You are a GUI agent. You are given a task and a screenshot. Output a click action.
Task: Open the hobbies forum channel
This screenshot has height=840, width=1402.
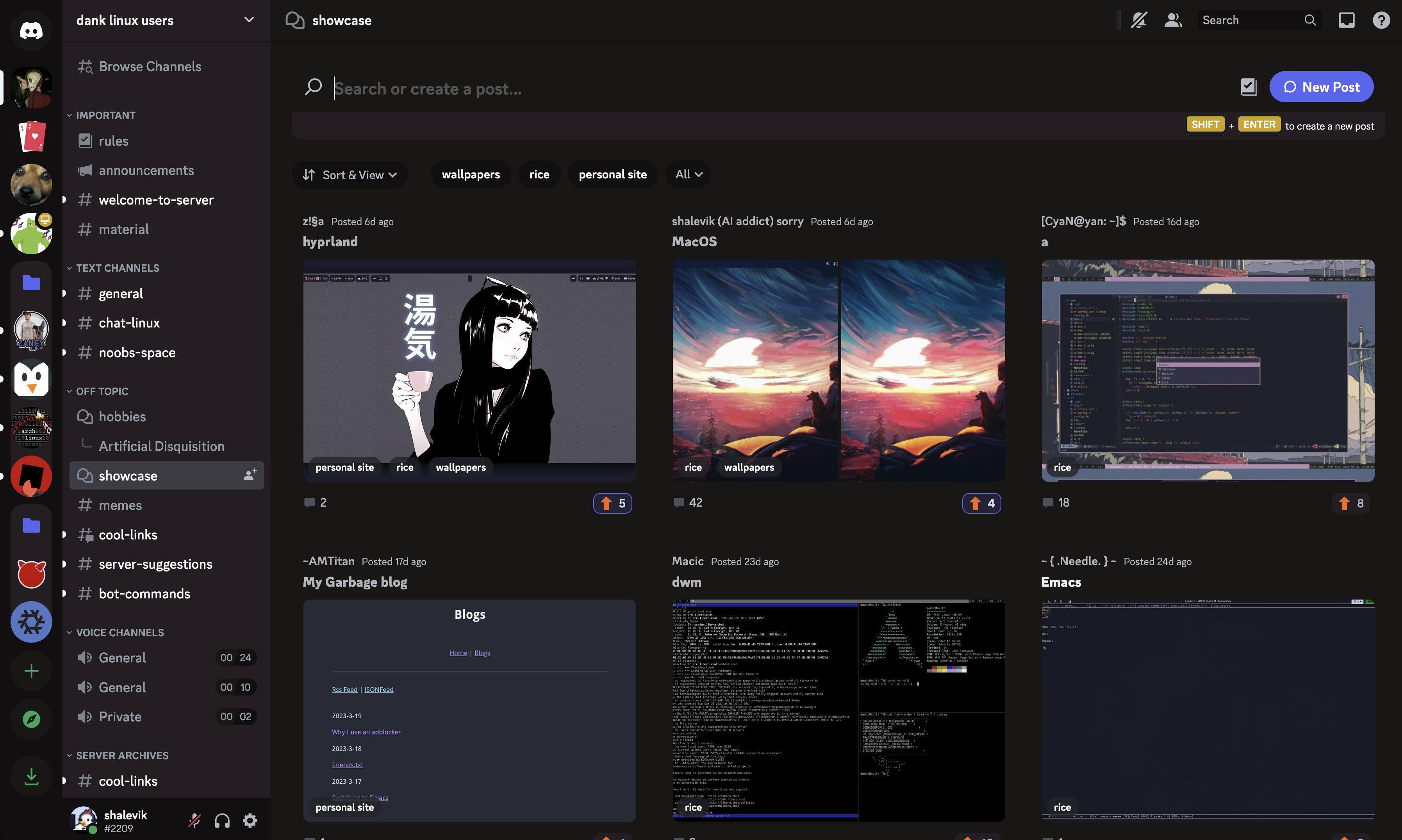(x=166, y=416)
